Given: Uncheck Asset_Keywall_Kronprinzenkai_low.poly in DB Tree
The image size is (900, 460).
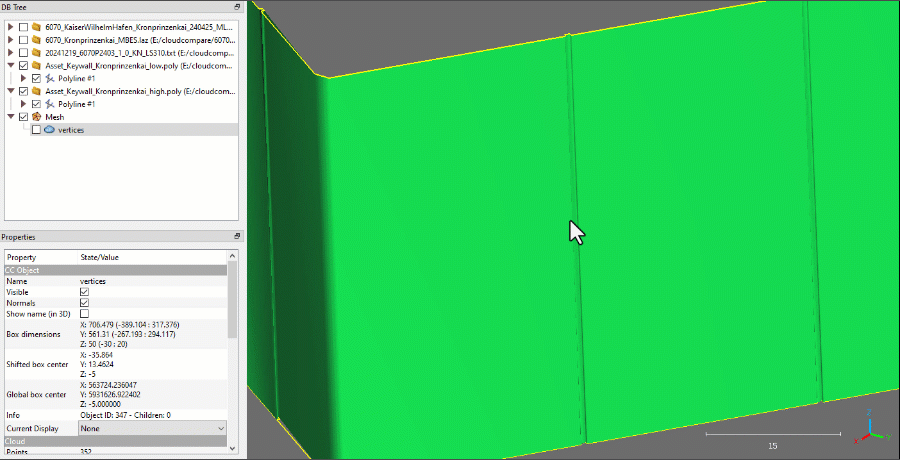Looking at the screenshot, I should point(24,65).
